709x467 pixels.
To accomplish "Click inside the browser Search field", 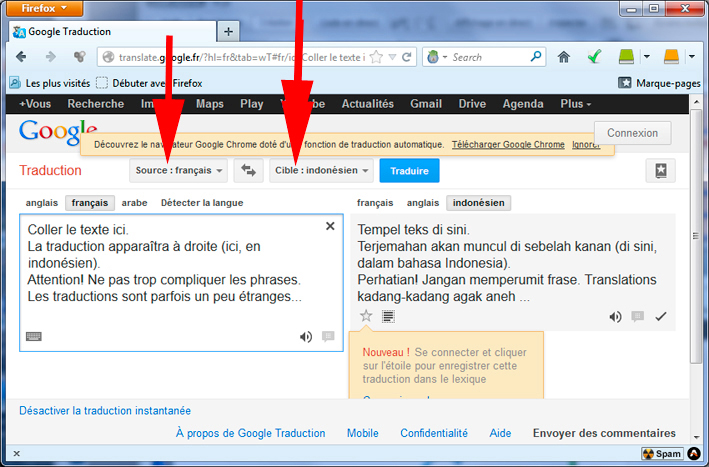I will 489,57.
